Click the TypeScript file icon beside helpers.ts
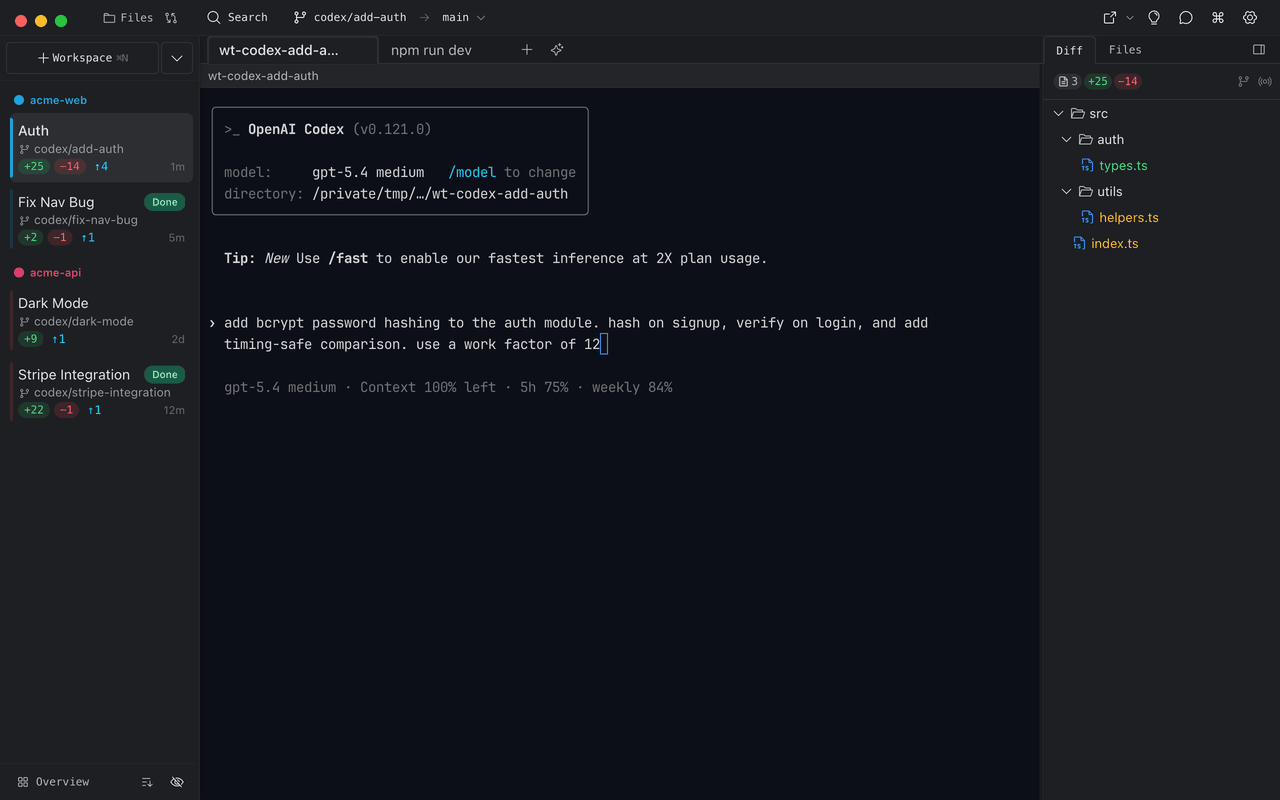This screenshot has height=800, width=1280. click(x=1087, y=218)
